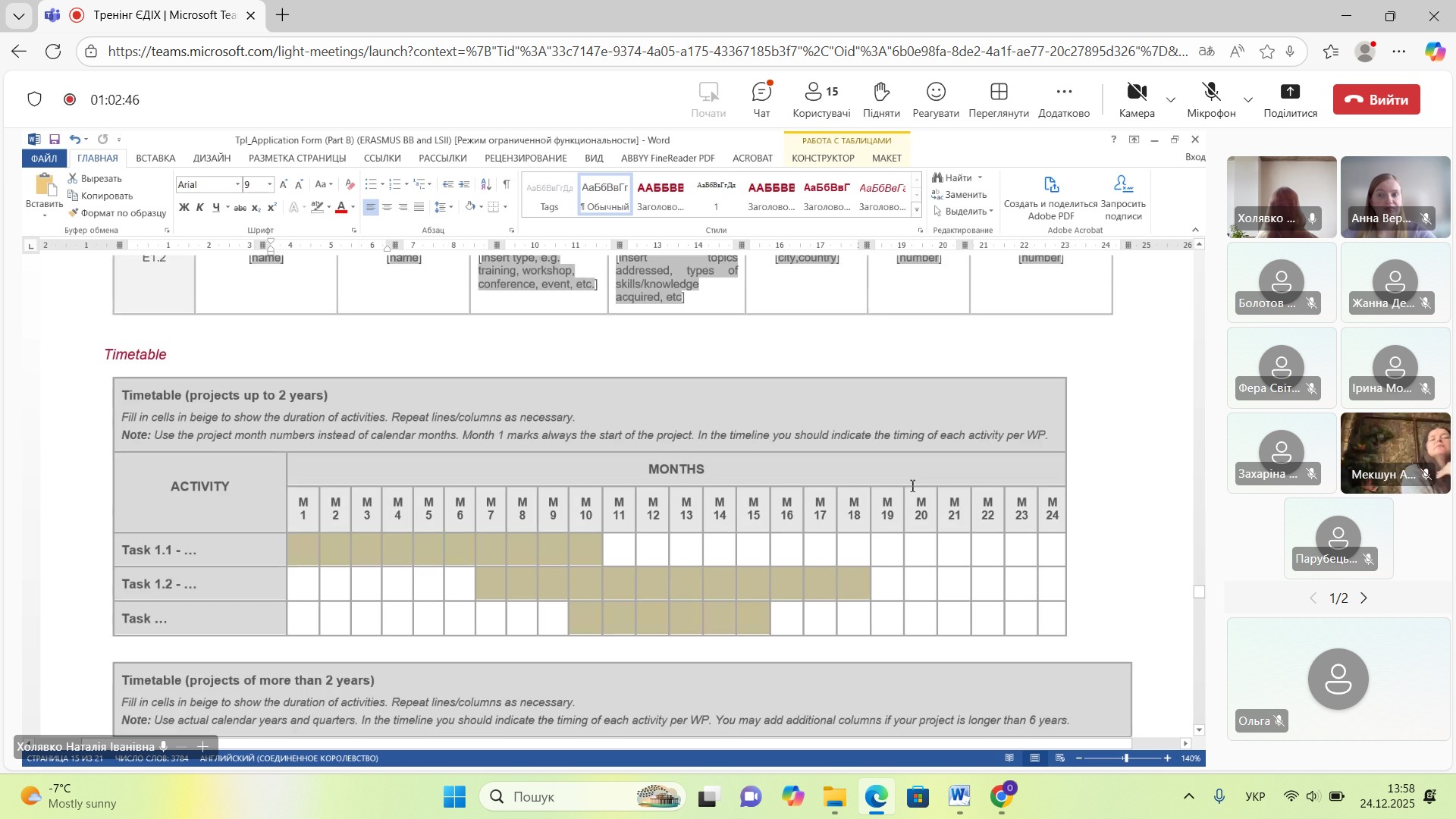
Task: Raise hand with the Підняти icon
Action: 881,99
